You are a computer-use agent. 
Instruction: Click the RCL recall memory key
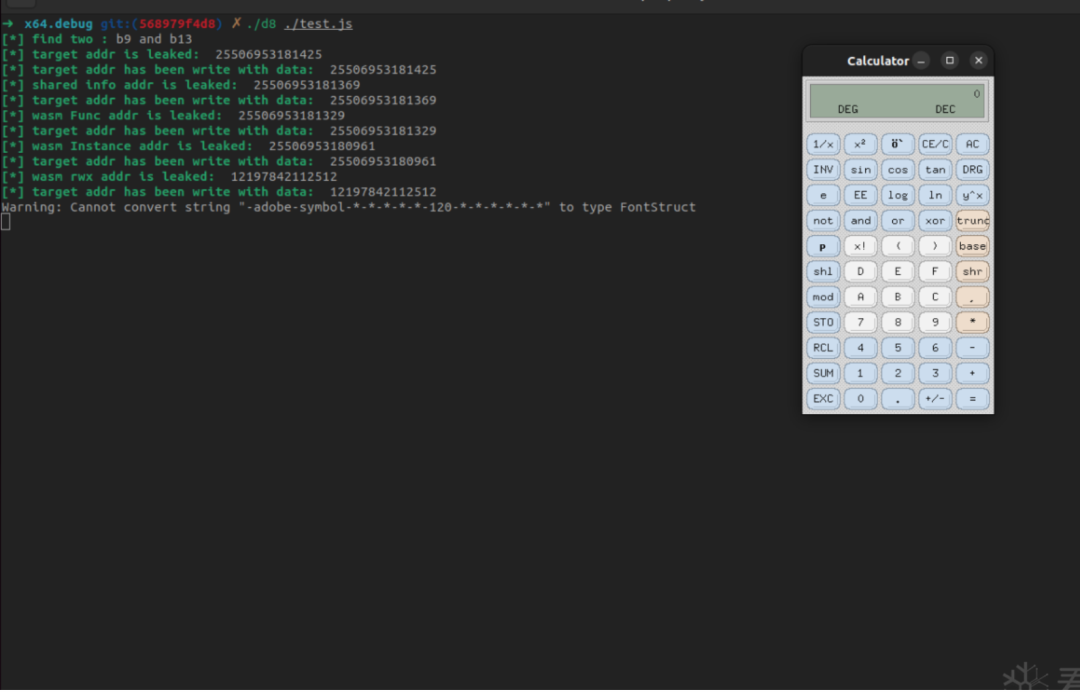point(823,348)
